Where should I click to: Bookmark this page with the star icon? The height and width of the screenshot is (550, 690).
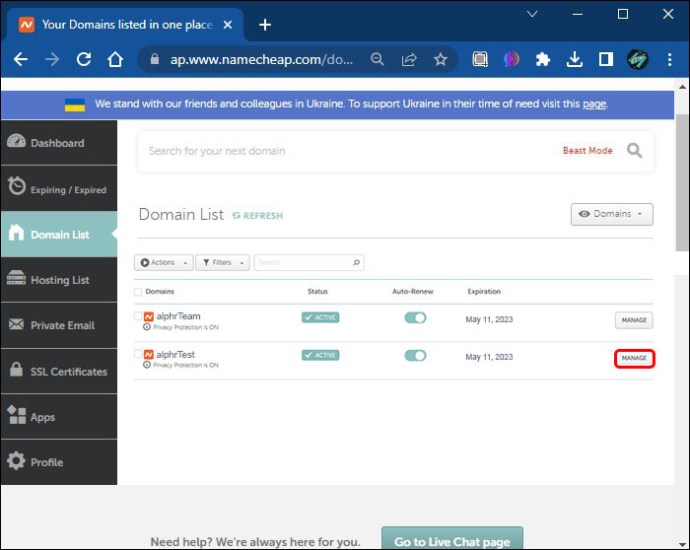pyautogui.click(x=440, y=59)
